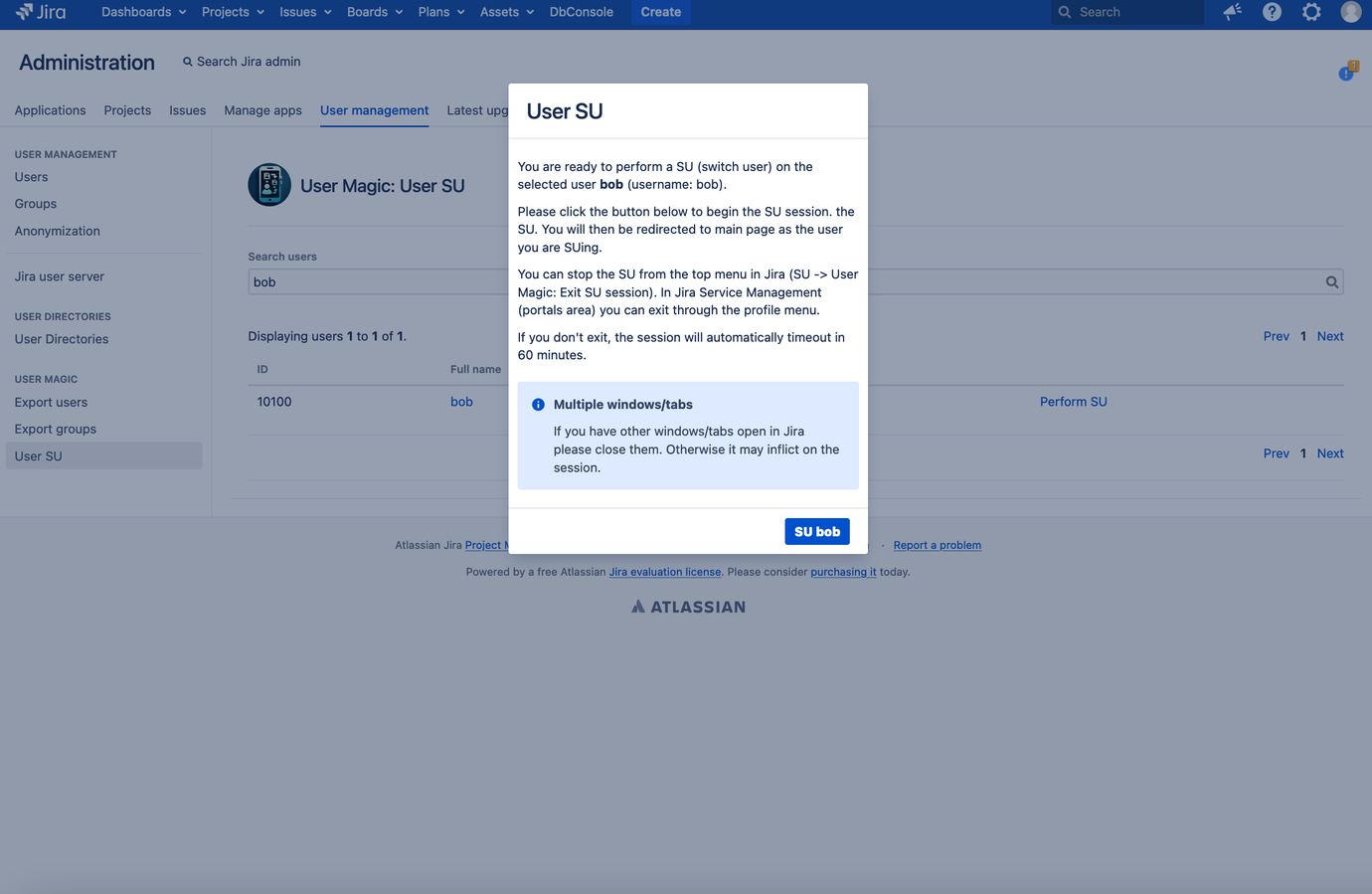Focus the top Search field
The image size is (1372, 894).
coord(1127,12)
